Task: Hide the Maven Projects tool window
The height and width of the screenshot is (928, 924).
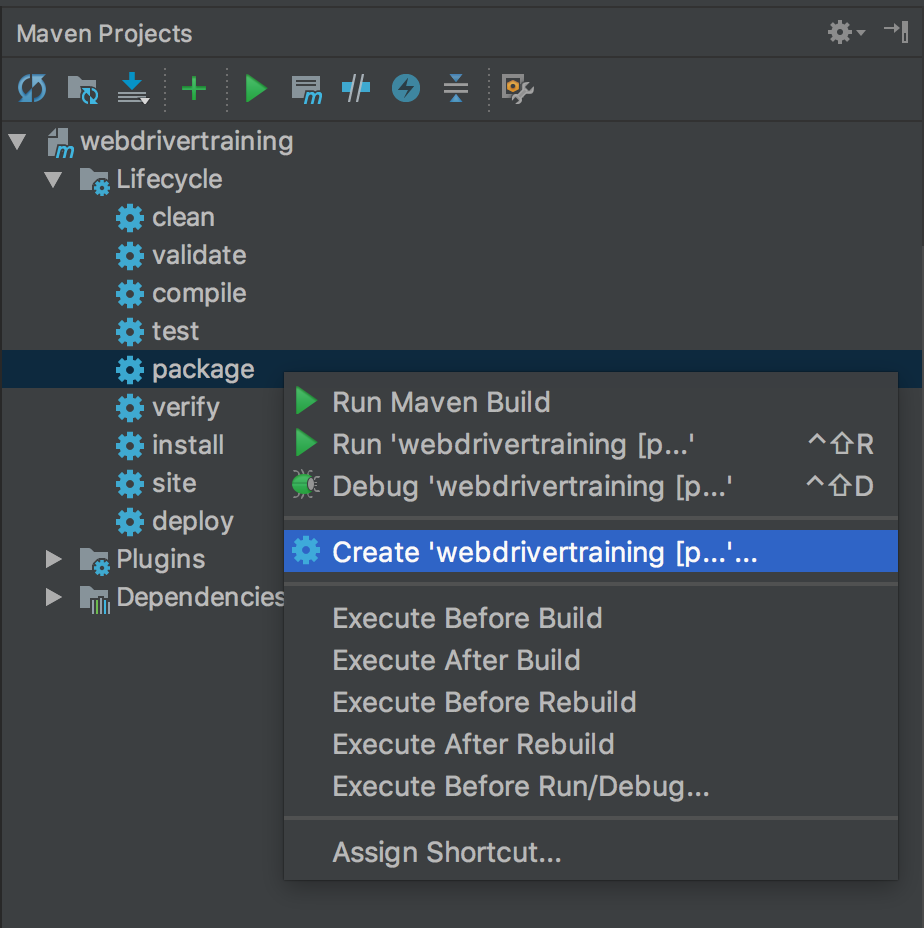Action: click(895, 32)
